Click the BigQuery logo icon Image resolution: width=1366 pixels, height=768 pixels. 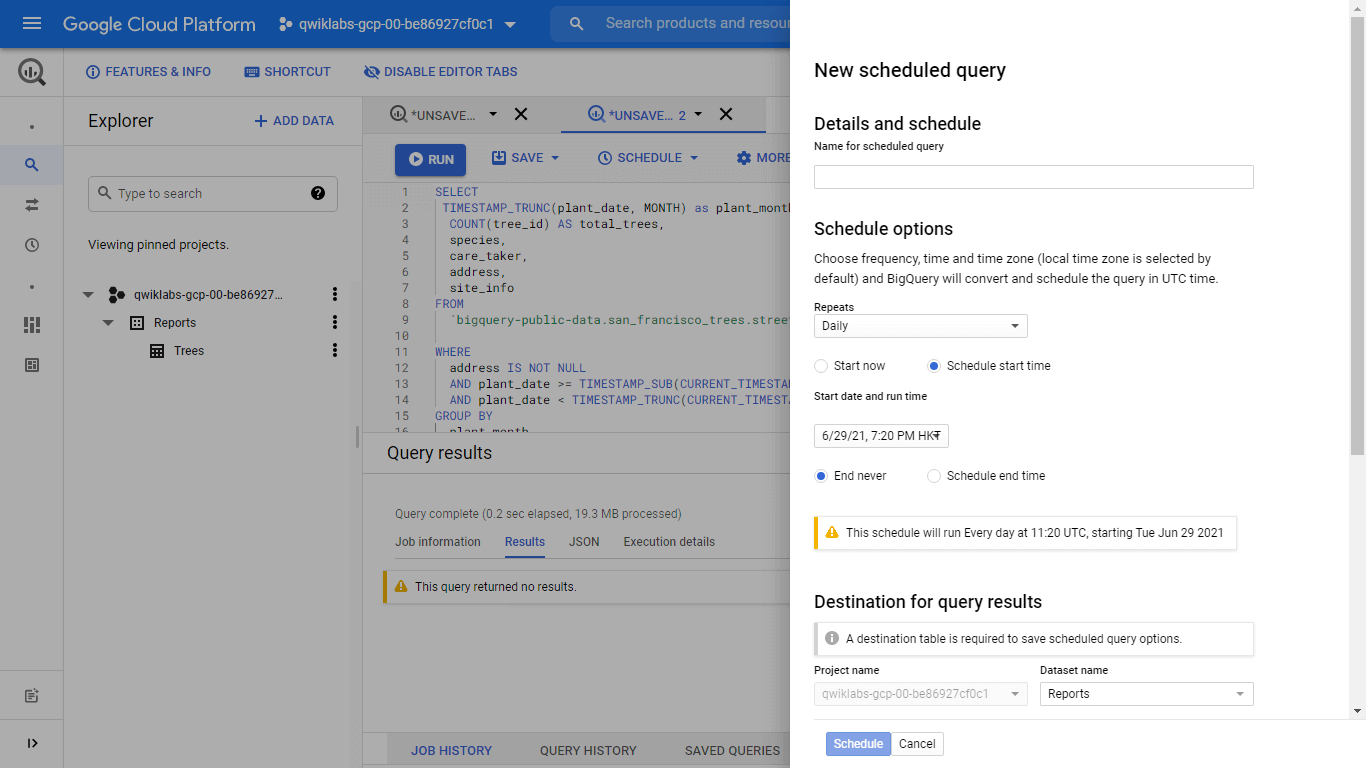click(32, 72)
